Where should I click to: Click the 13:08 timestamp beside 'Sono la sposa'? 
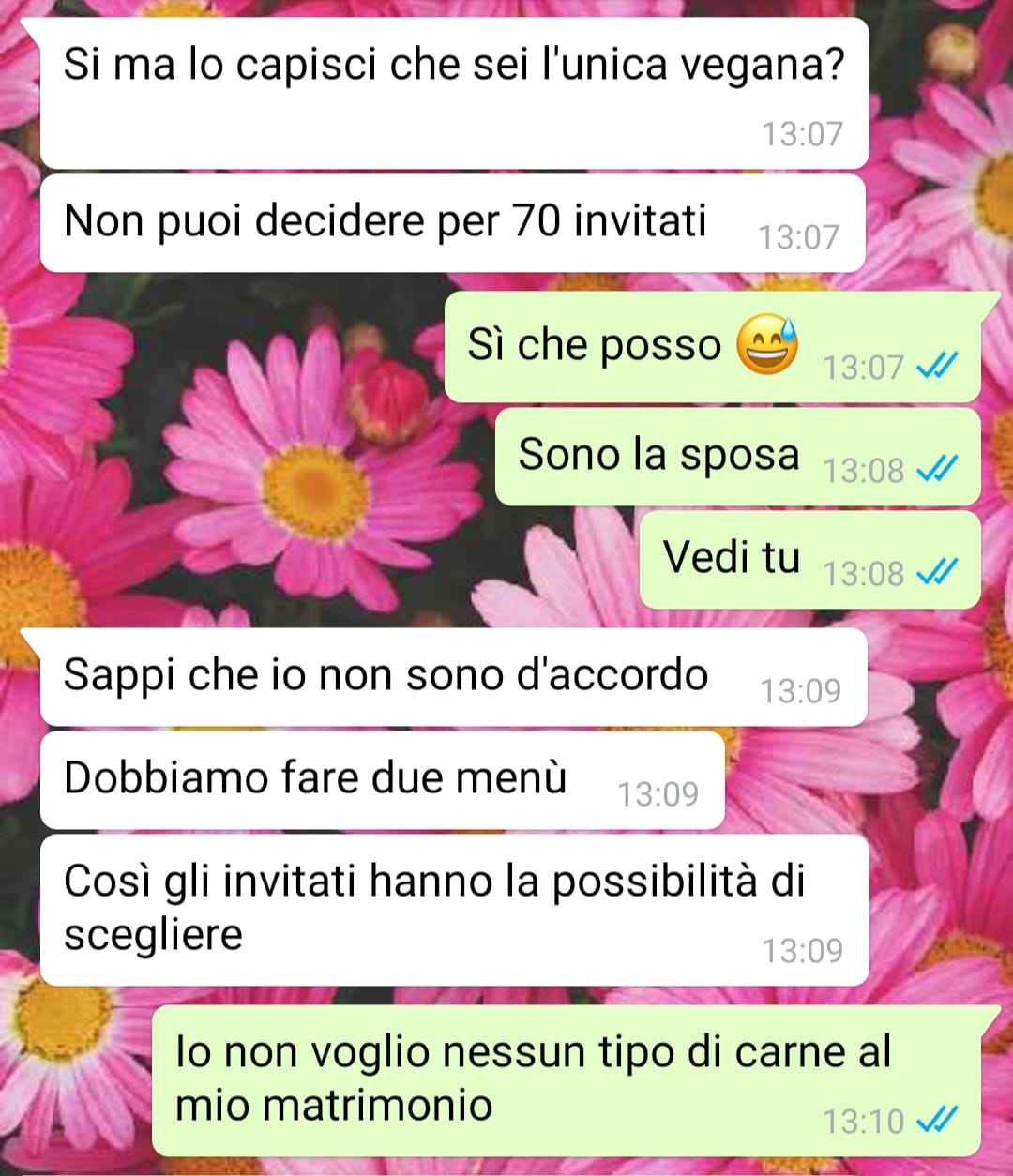tap(864, 469)
